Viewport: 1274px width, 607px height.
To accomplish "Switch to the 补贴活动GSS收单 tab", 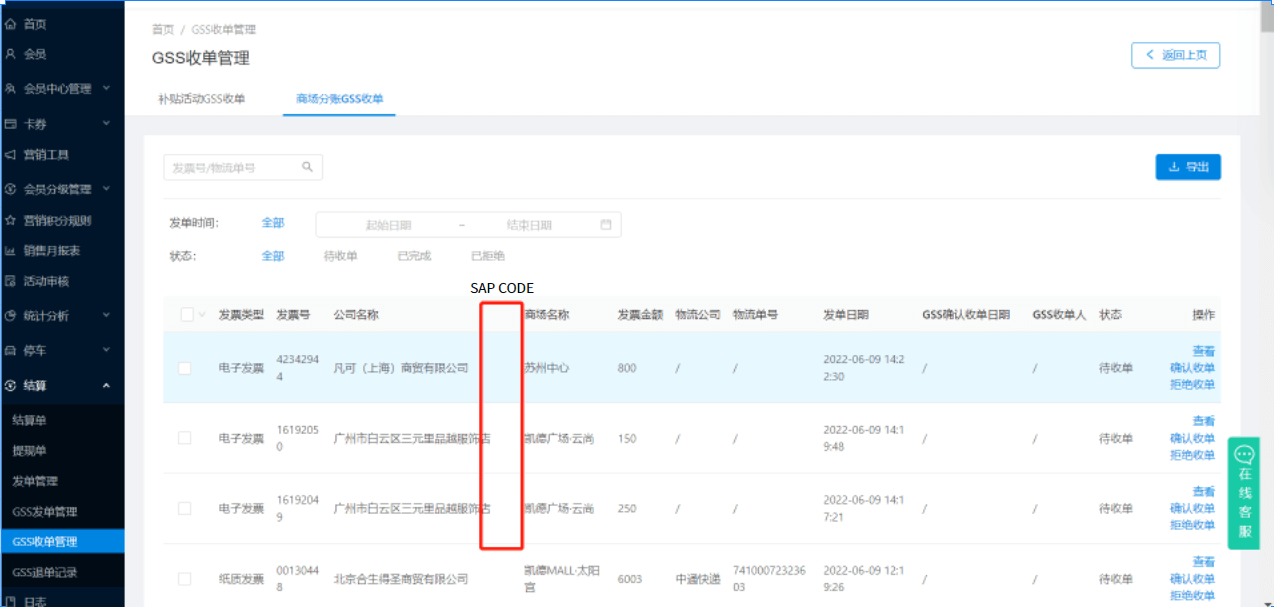I will point(202,99).
